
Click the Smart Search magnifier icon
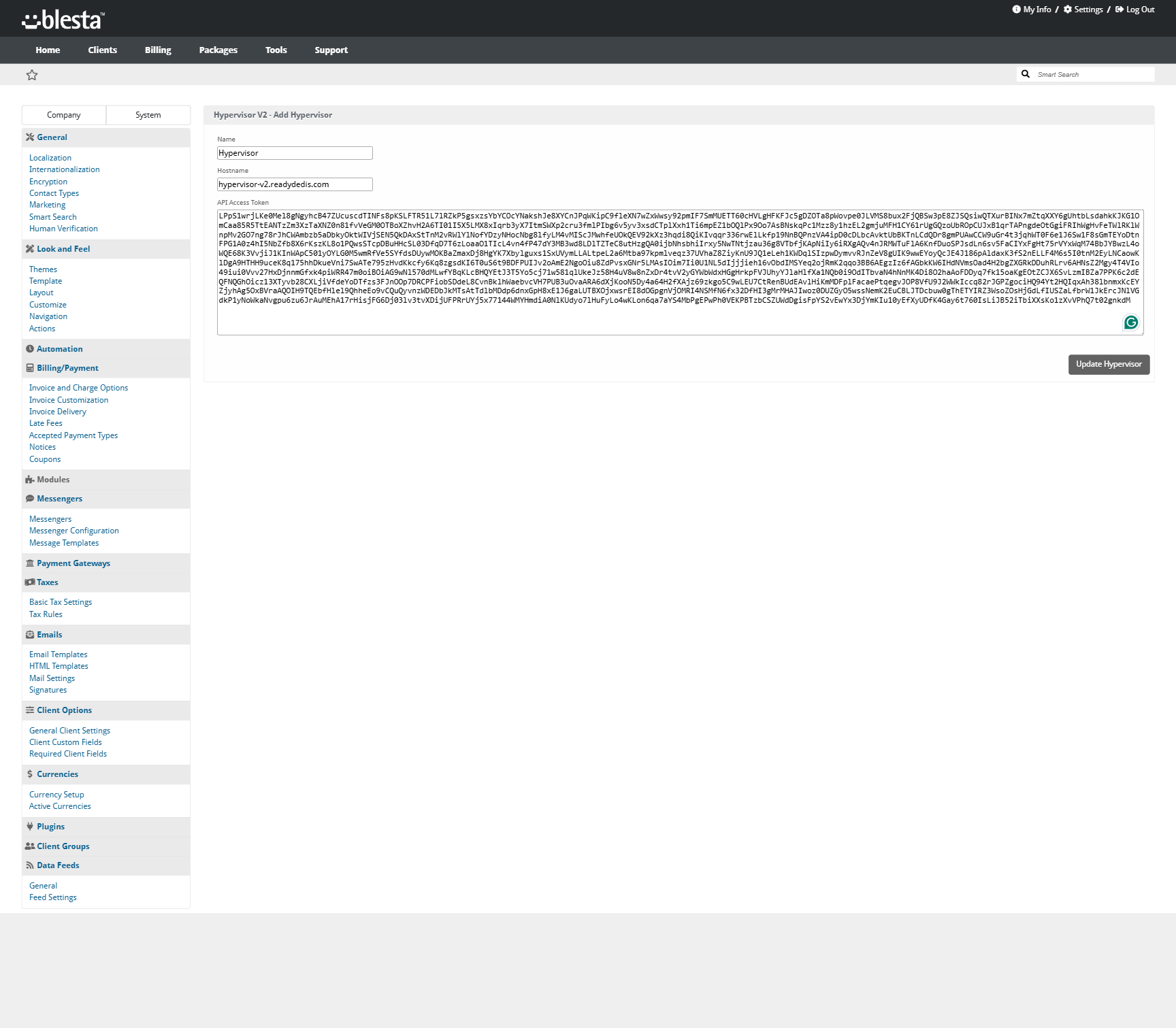(1026, 74)
